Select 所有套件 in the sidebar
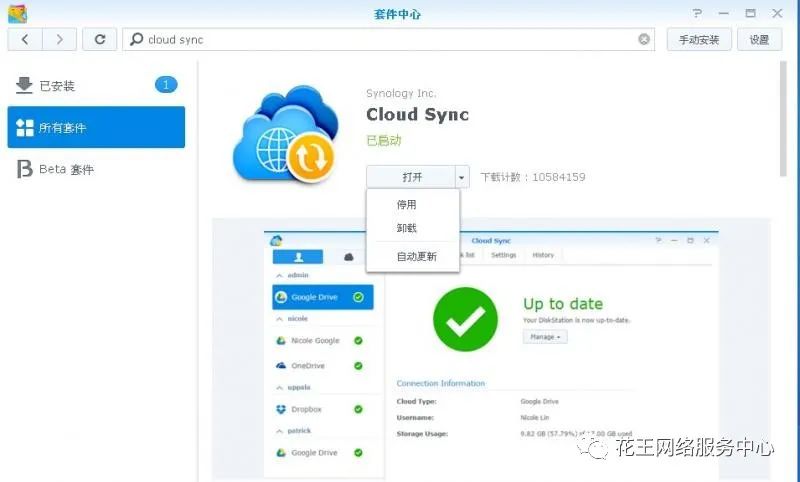 click(x=96, y=128)
